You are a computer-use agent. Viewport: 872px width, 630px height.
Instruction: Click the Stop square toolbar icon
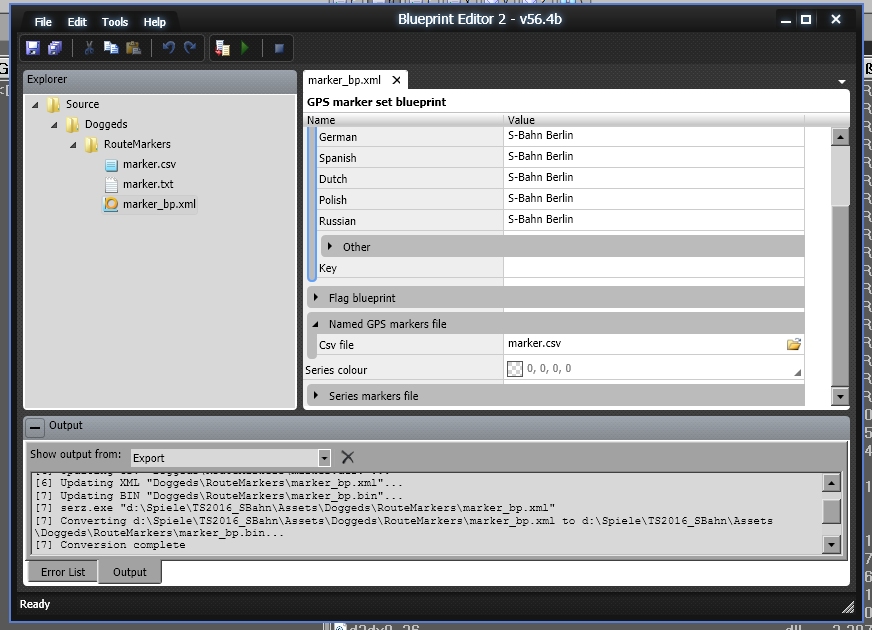pos(279,48)
